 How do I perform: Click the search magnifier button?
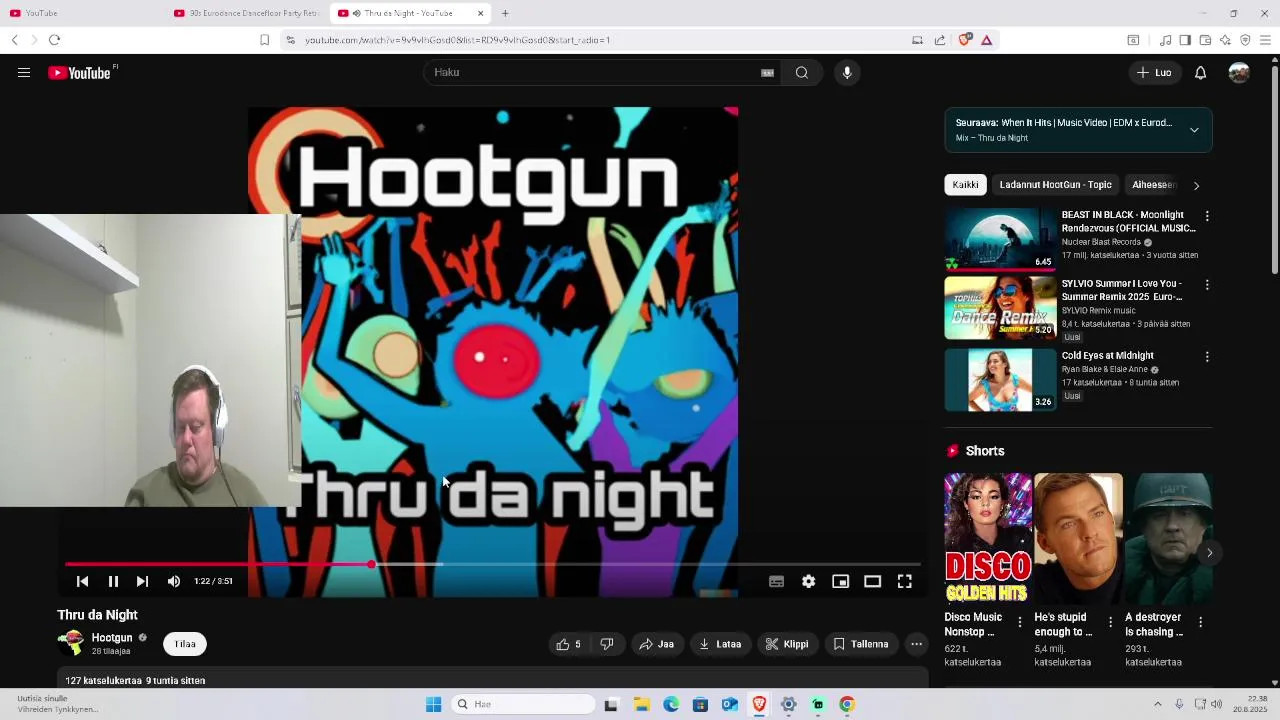point(802,72)
